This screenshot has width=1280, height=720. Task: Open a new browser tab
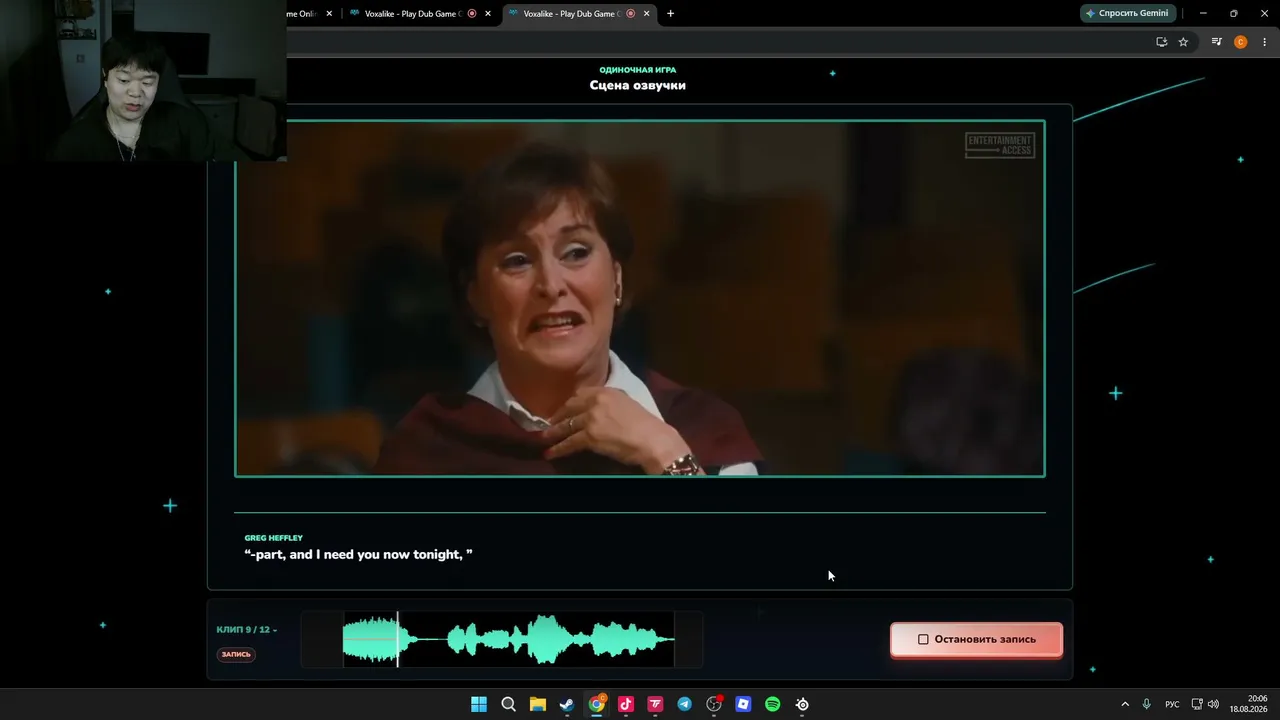pyautogui.click(x=670, y=14)
